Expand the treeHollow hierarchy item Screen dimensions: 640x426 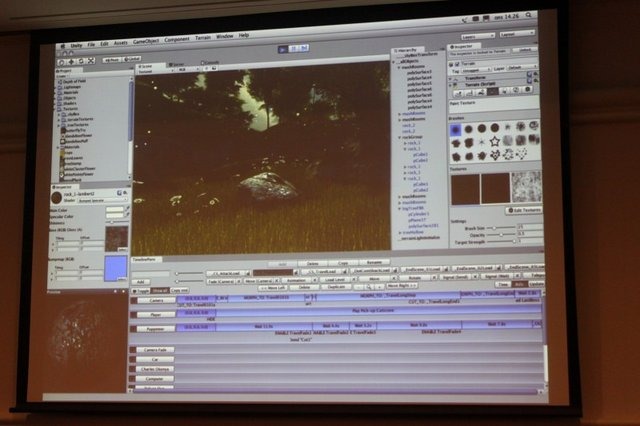pos(400,233)
